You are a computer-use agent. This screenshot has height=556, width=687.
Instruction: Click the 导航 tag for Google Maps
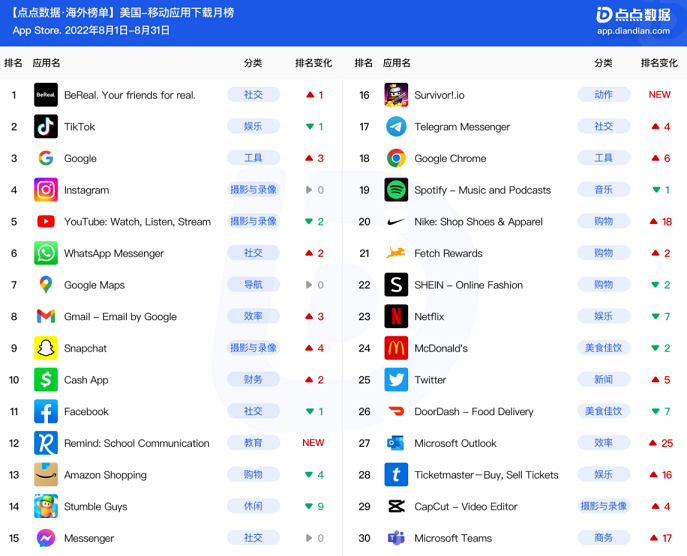[253, 285]
